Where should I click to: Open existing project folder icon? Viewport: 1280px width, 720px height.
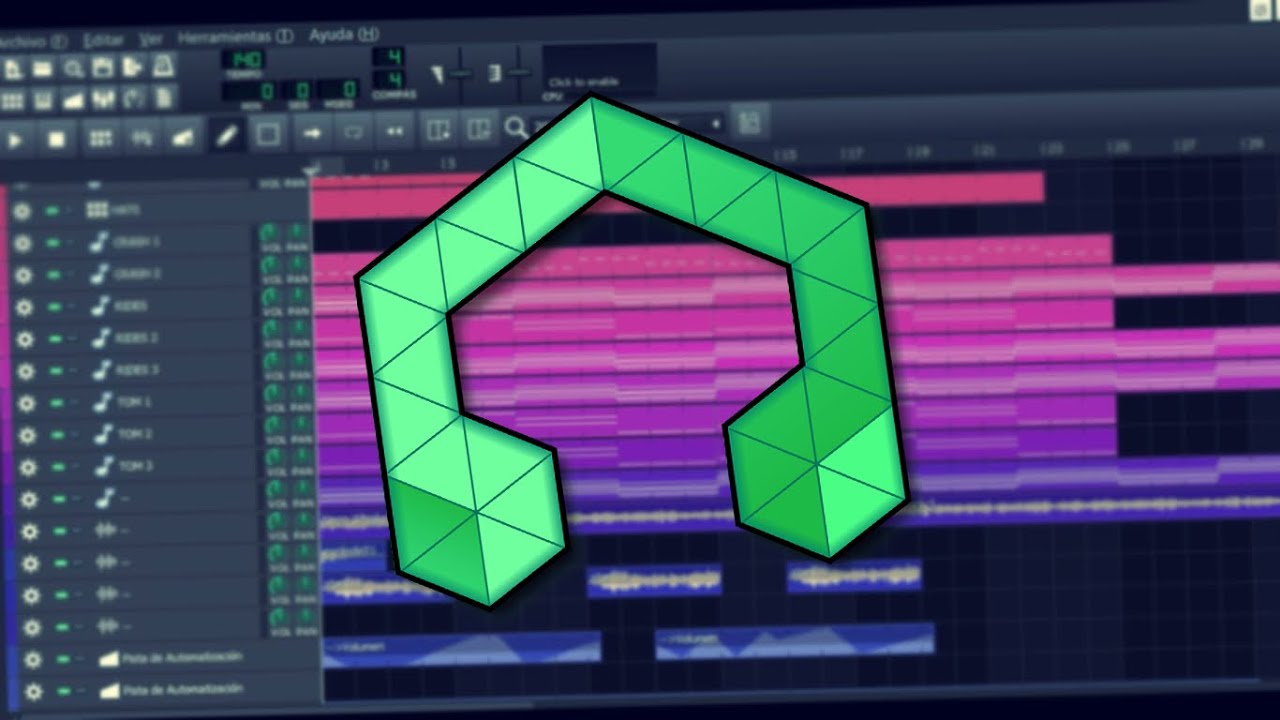coord(43,68)
